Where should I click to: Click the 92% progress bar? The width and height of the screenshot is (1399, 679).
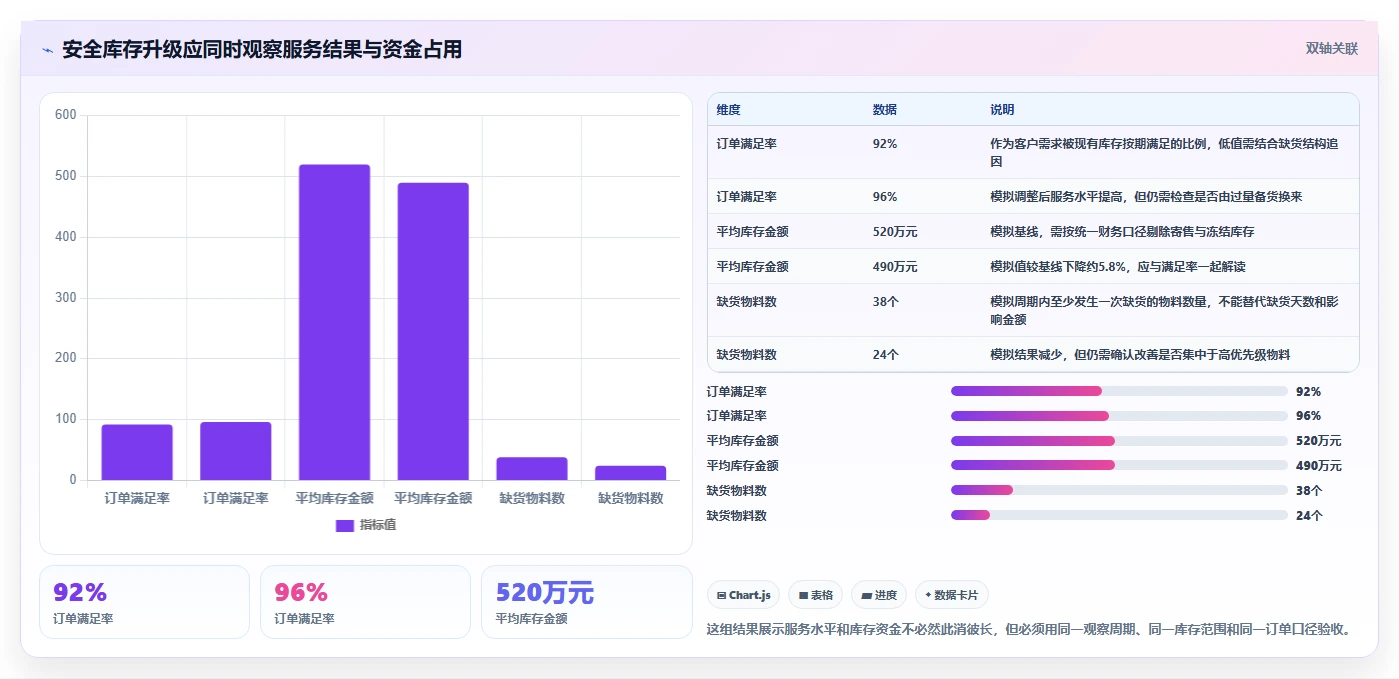coord(1119,391)
